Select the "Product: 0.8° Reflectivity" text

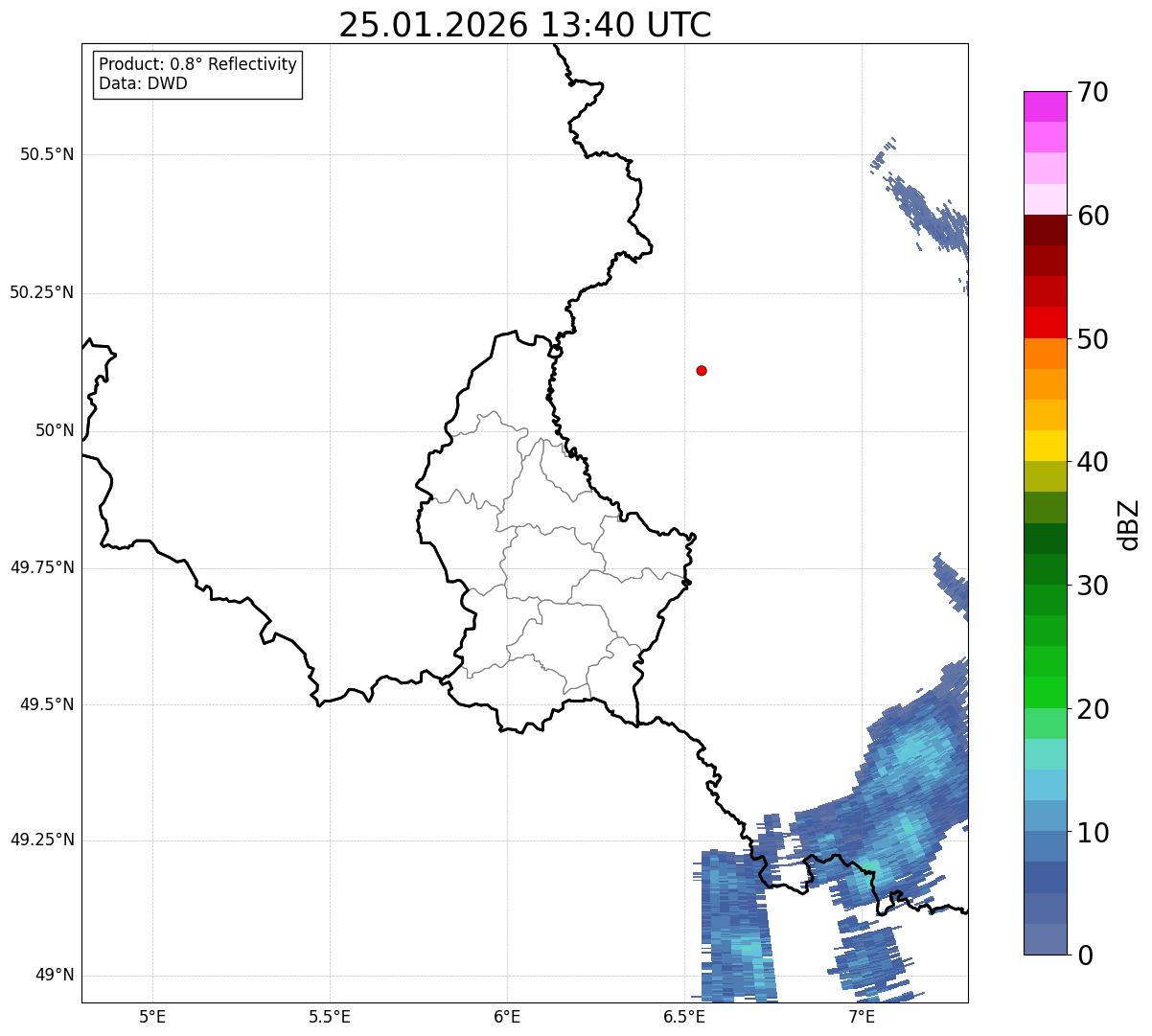pyautogui.click(x=198, y=64)
